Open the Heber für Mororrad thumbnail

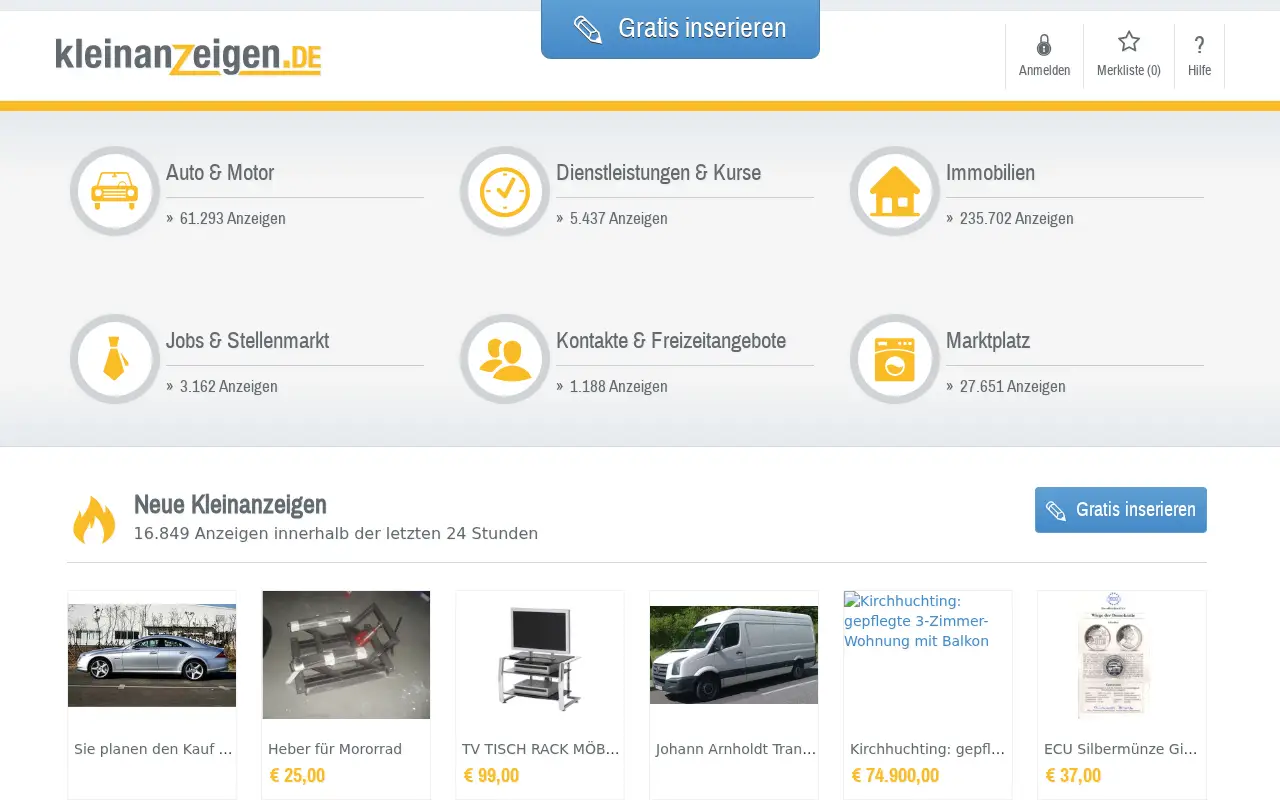click(346, 655)
